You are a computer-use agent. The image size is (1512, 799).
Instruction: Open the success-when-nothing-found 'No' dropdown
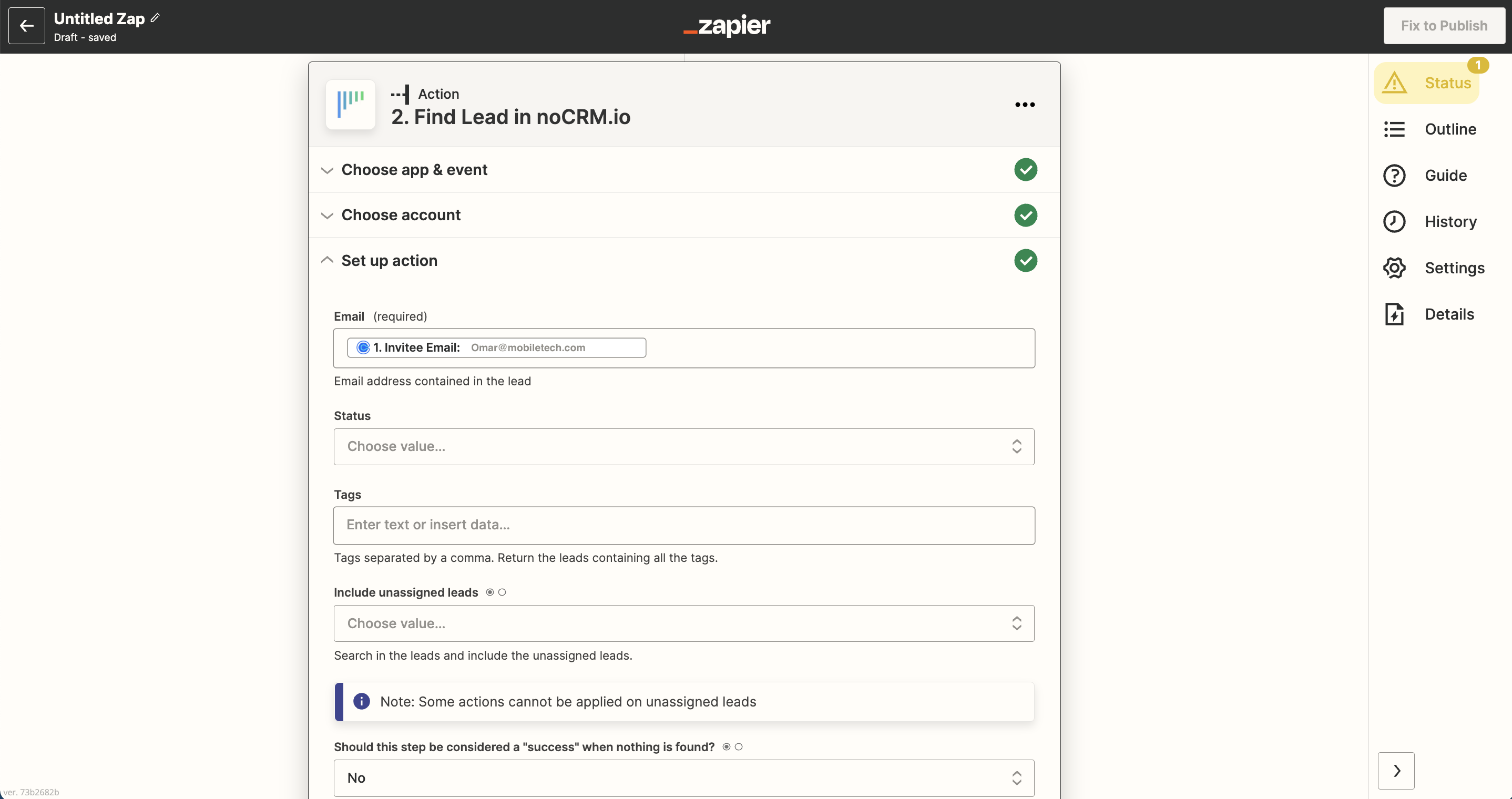click(x=684, y=778)
